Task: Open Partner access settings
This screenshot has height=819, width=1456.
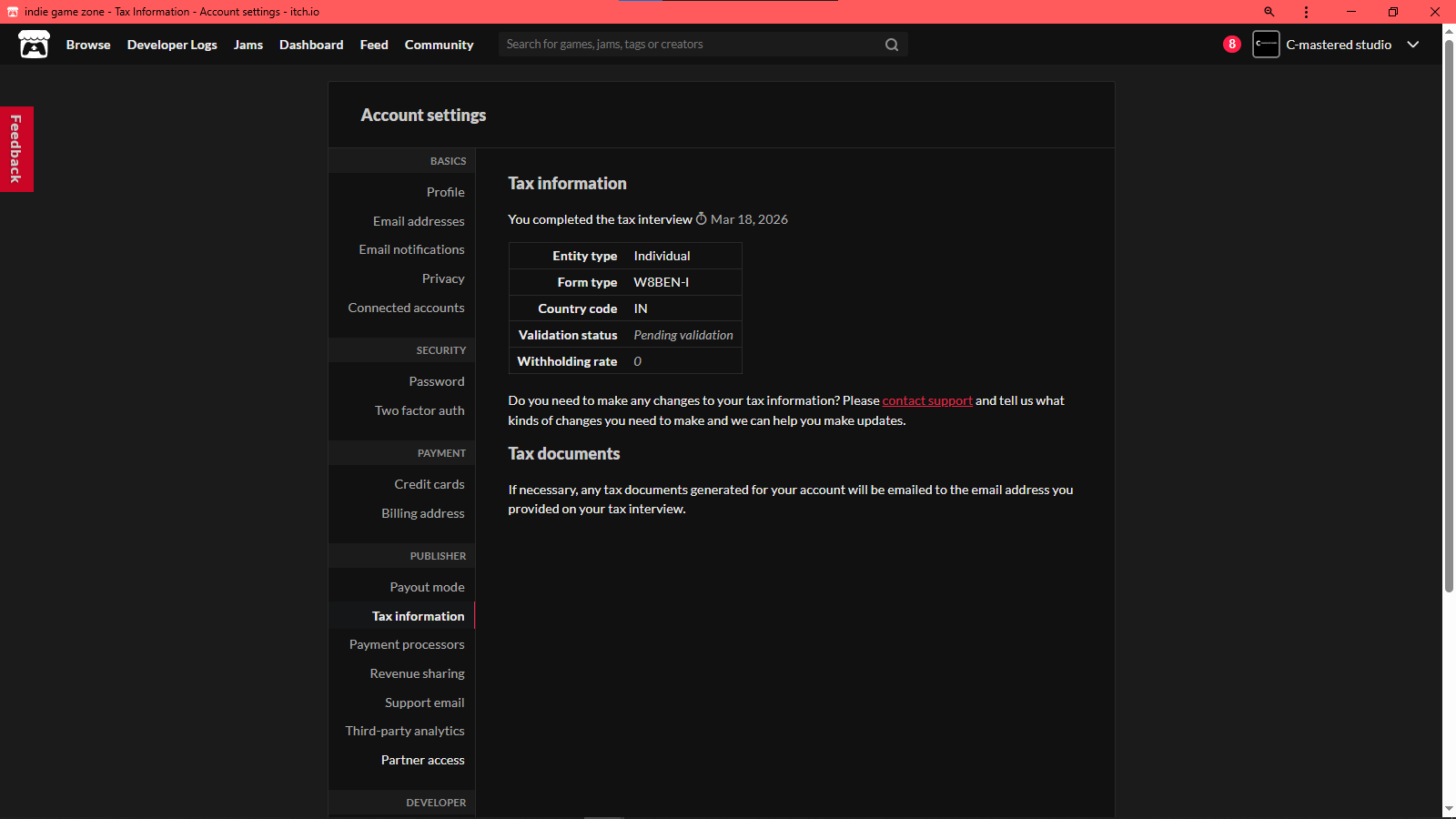Action: (x=423, y=760)
